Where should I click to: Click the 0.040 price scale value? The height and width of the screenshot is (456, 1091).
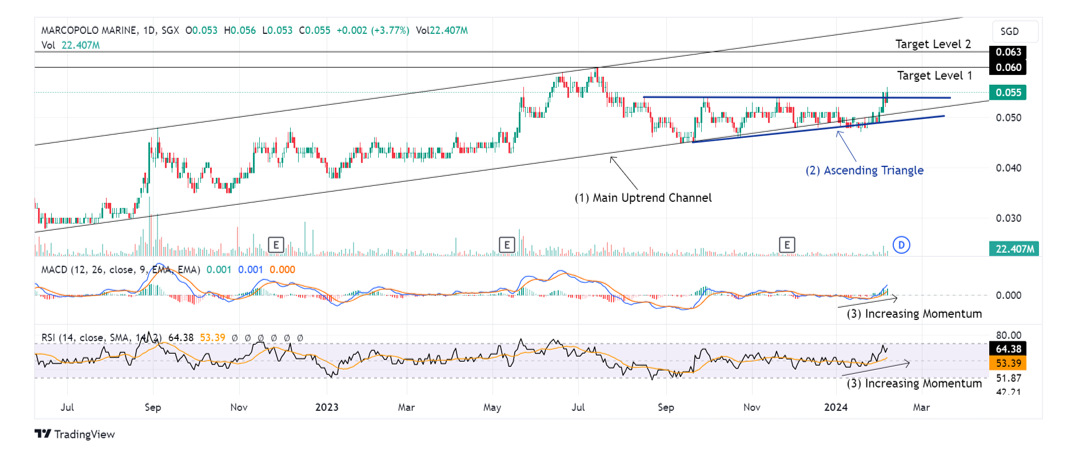coord(1006,168)
